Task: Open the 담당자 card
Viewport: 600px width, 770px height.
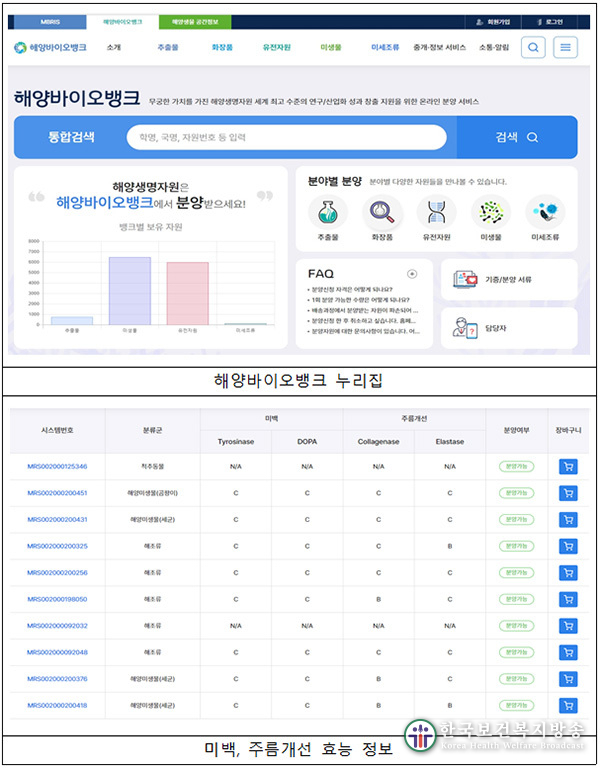Action: 509,328
